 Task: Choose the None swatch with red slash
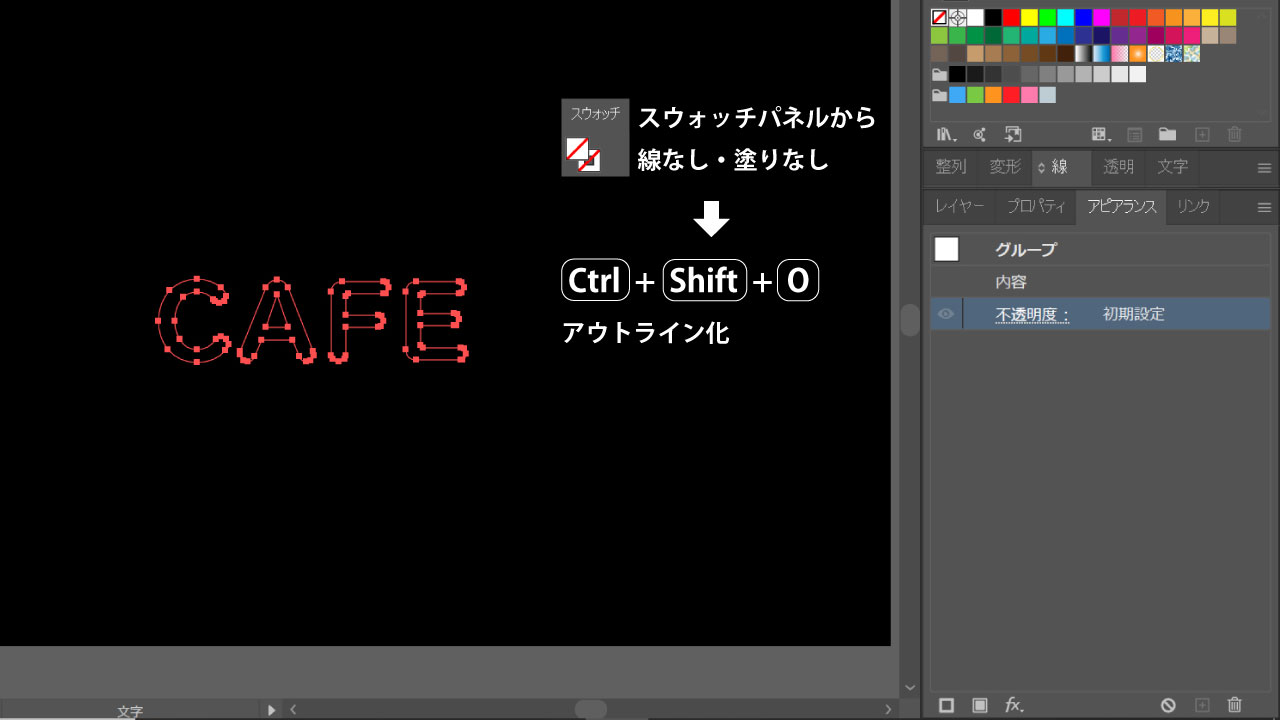[939, 17]
